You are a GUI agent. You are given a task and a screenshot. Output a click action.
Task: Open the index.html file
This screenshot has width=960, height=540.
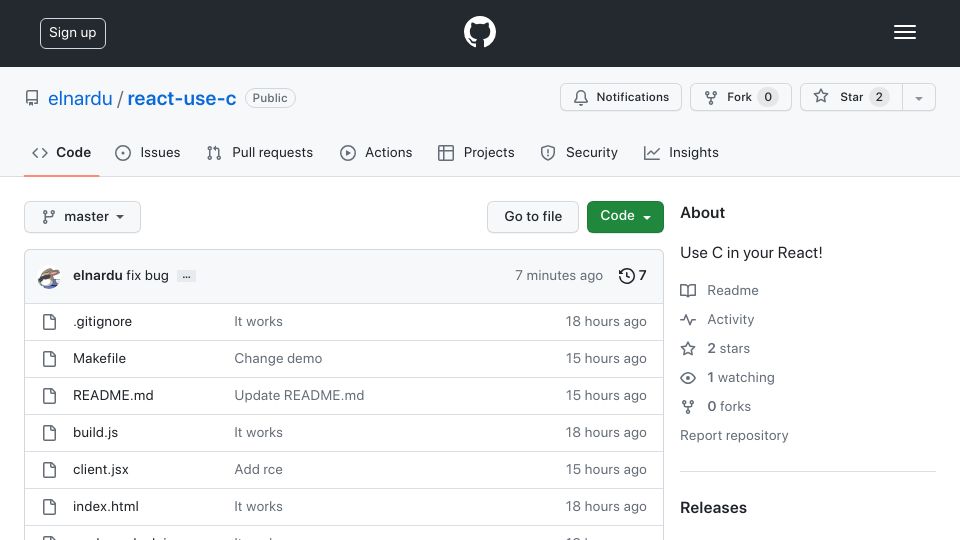click(106, 506)
